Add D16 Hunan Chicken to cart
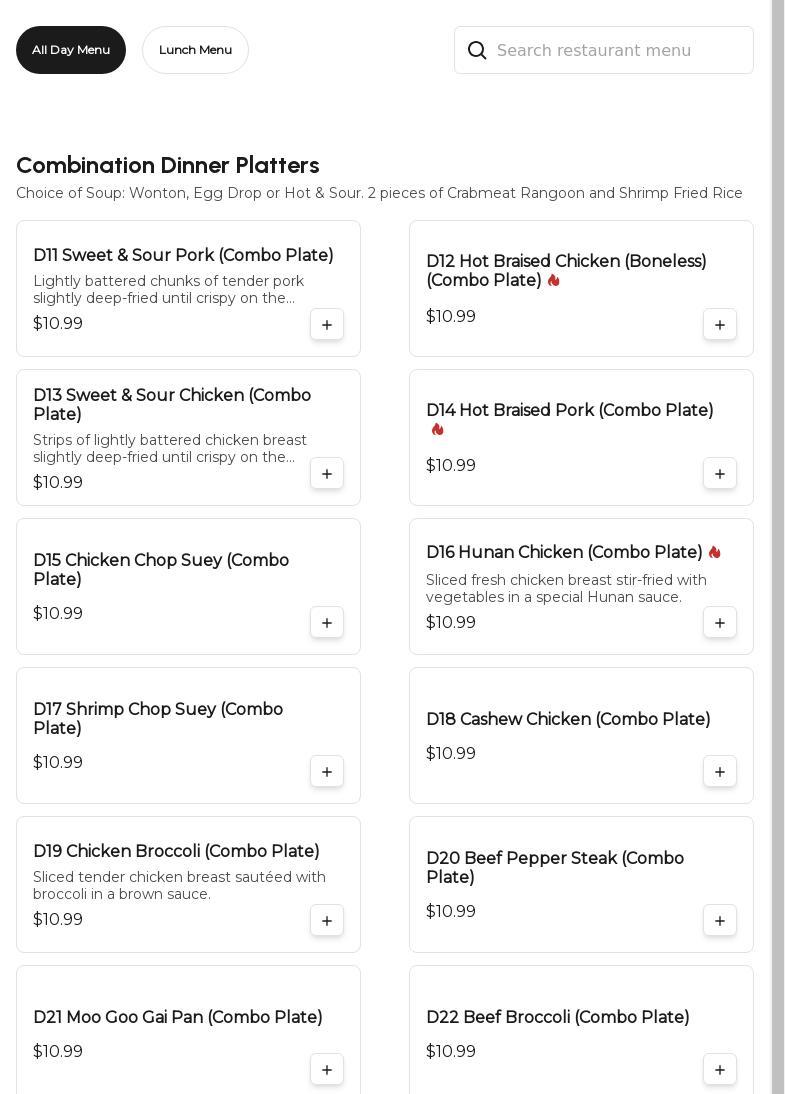The width and height of the screenshot is (785, 1094). click(x=720, y=623)
